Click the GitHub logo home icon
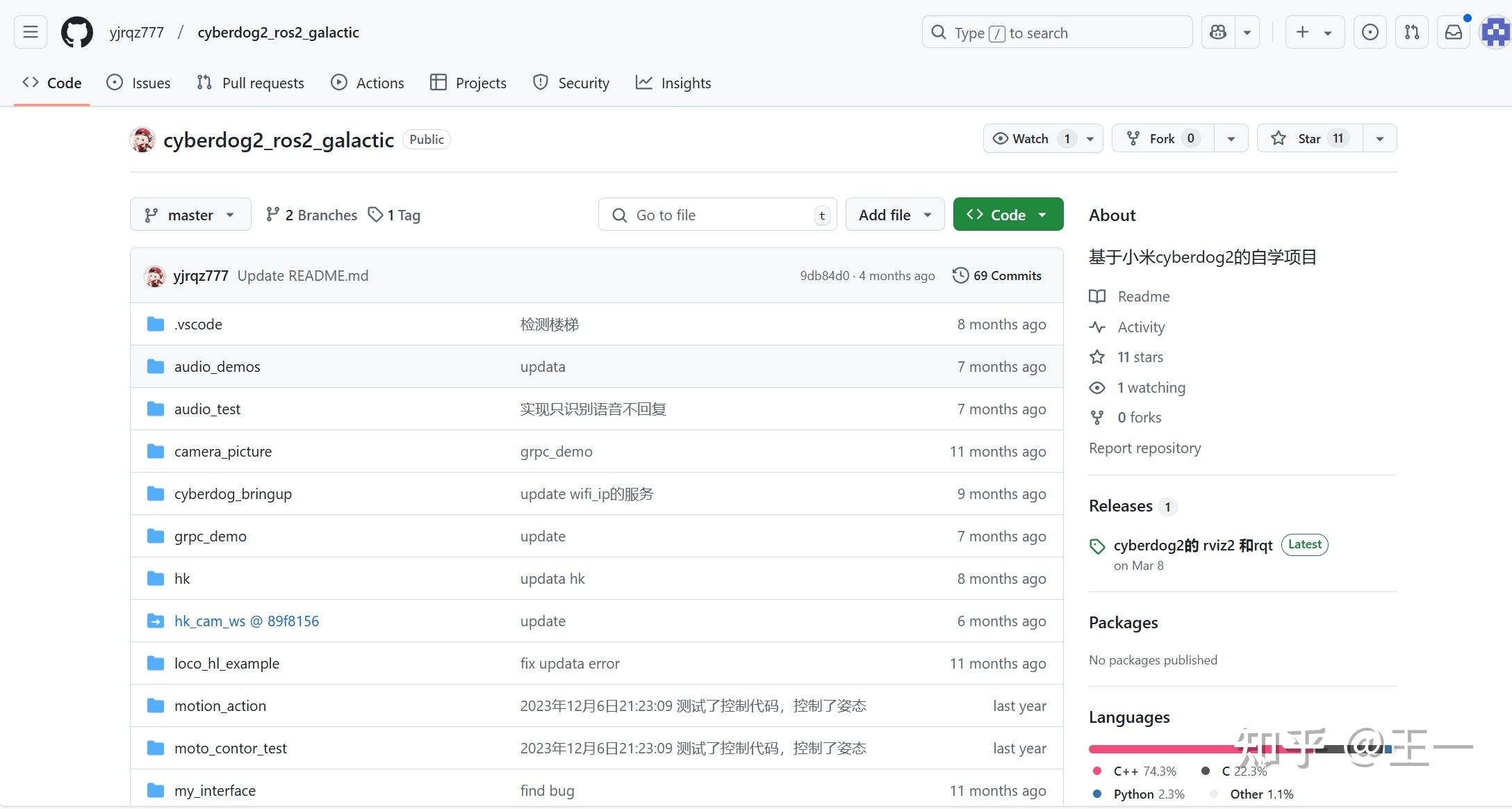 (76, 33)
